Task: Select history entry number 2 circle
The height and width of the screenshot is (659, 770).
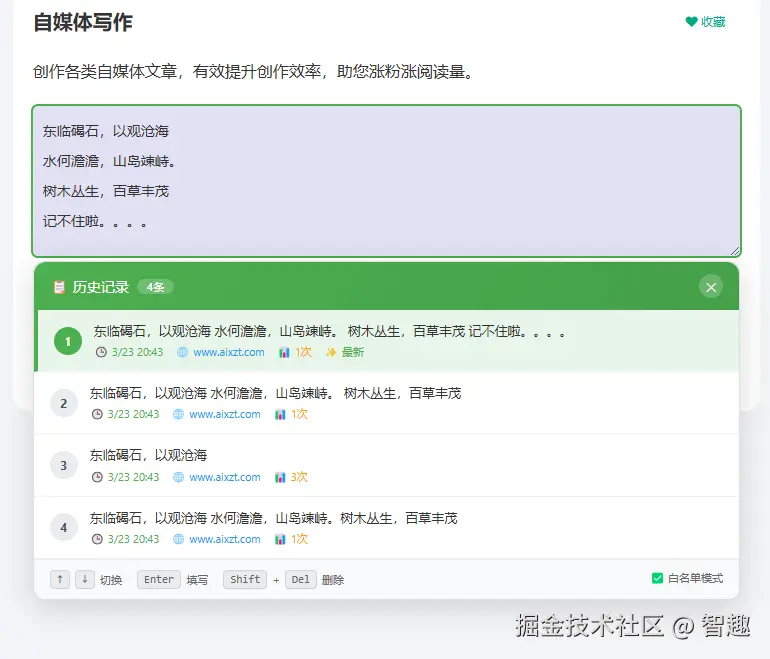Action: pyautogui.click(x=64, y=403)
